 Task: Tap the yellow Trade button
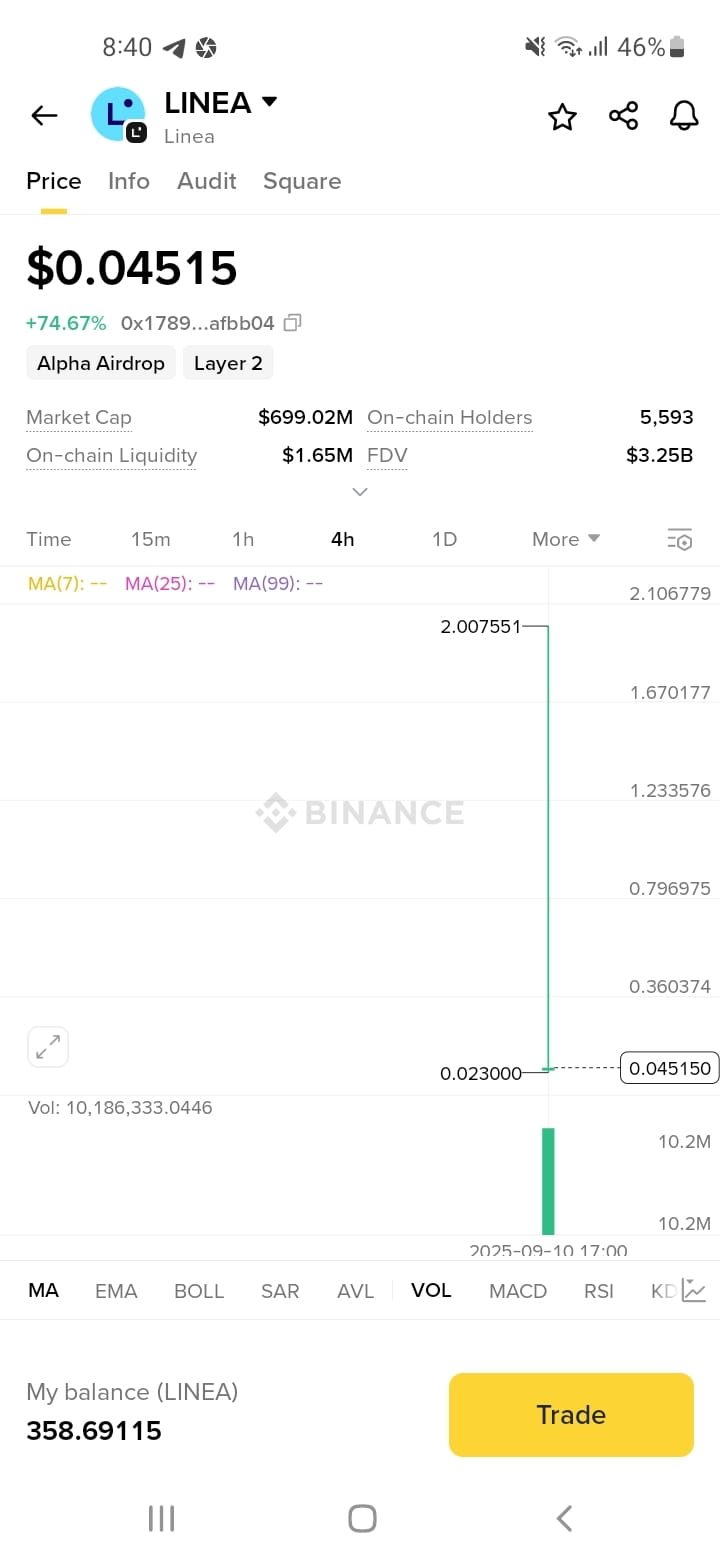[x=571, y=1414]
